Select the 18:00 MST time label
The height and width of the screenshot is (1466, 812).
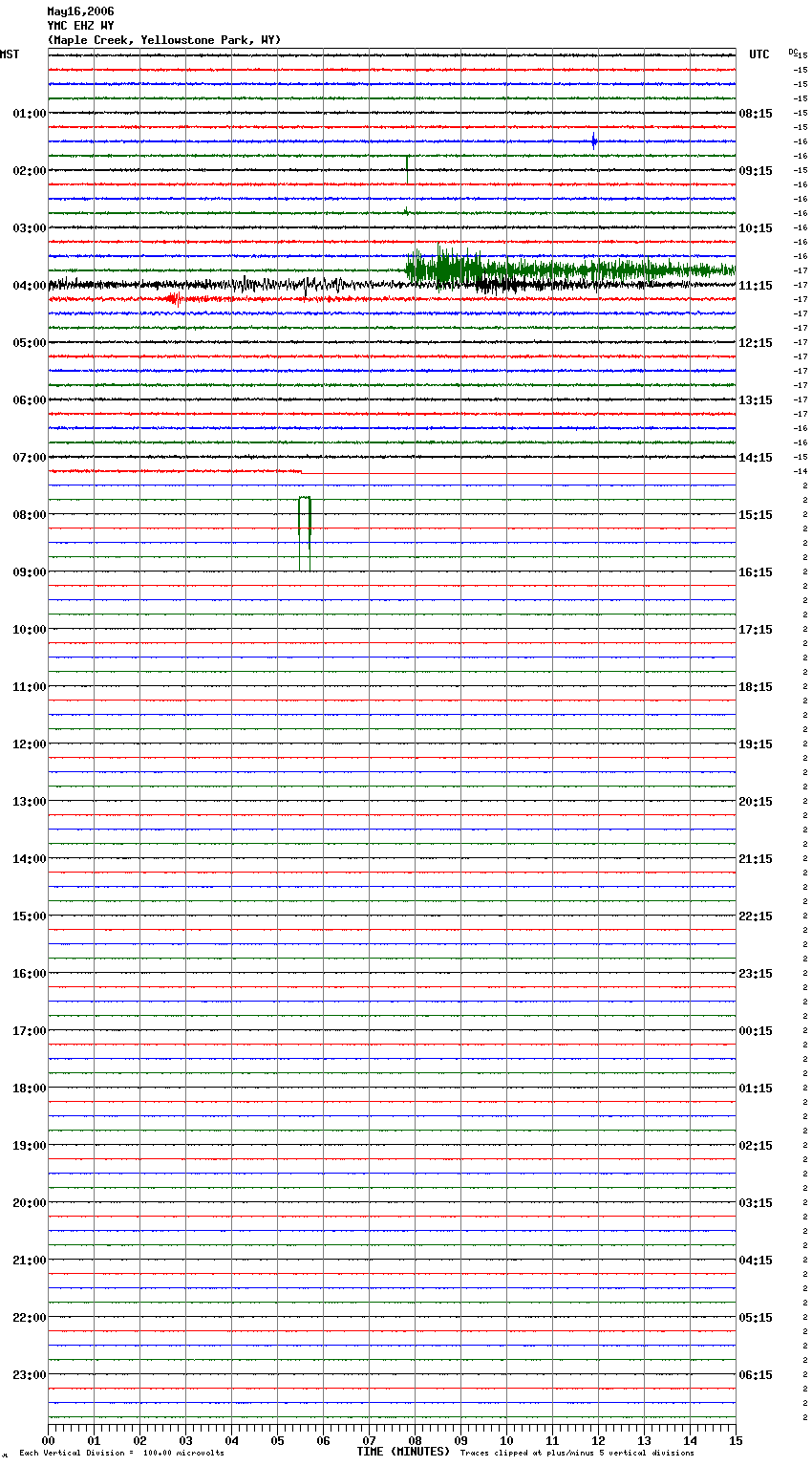pyautogui.click(x=30, y=1089)
